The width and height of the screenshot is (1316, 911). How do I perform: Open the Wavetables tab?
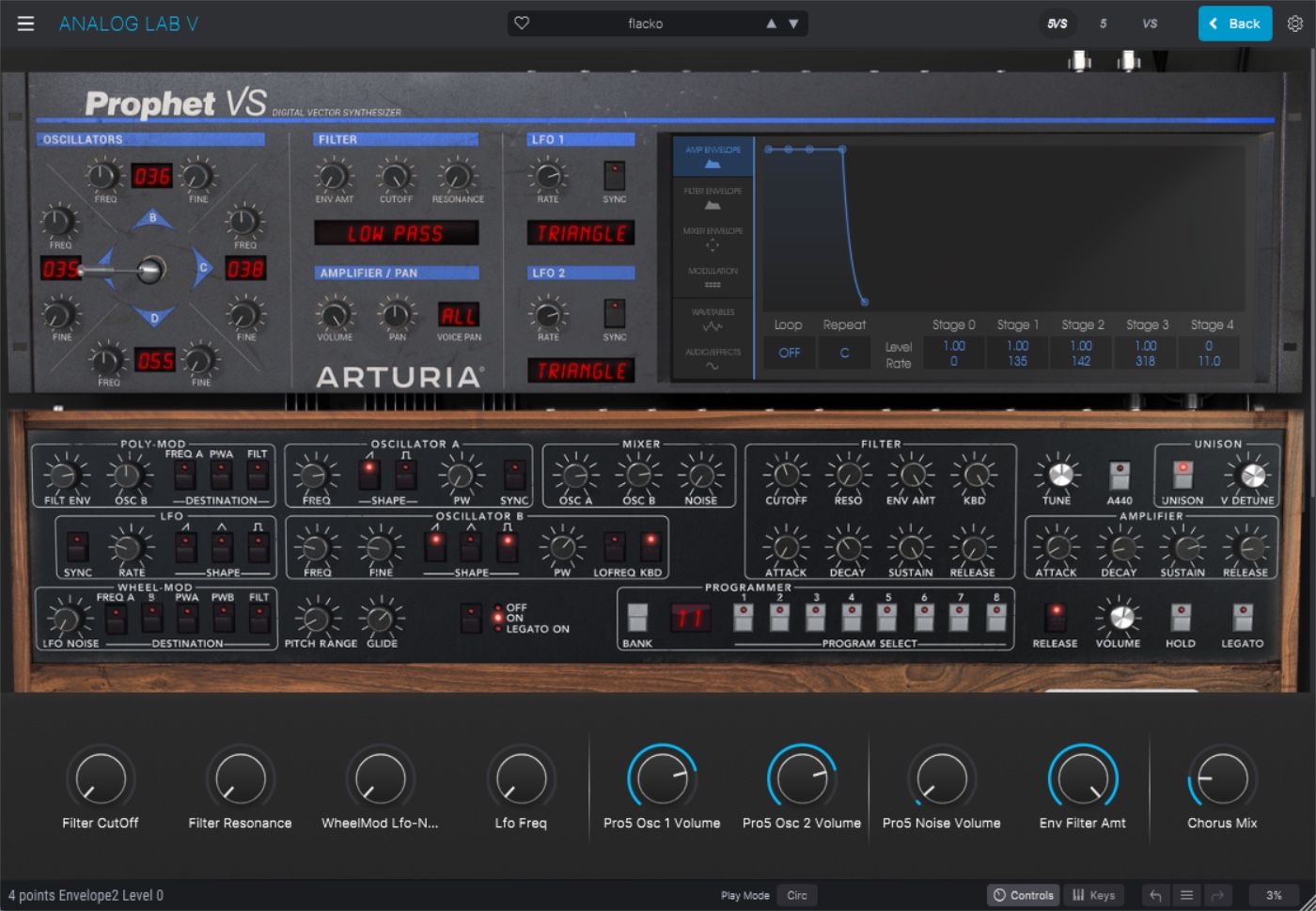pyautogui.click(x=713, y=319)
